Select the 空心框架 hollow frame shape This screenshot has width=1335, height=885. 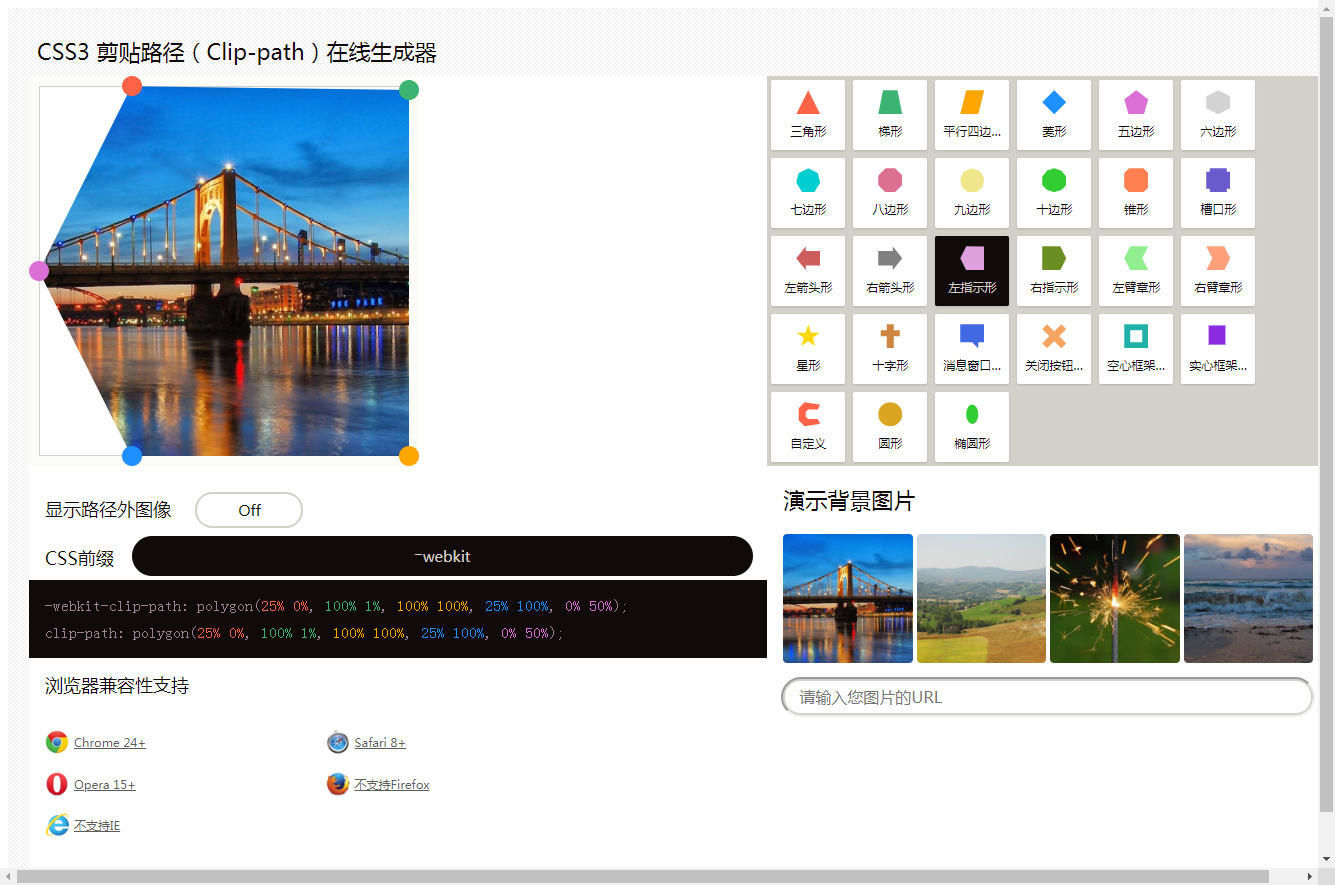(1135, 348)
